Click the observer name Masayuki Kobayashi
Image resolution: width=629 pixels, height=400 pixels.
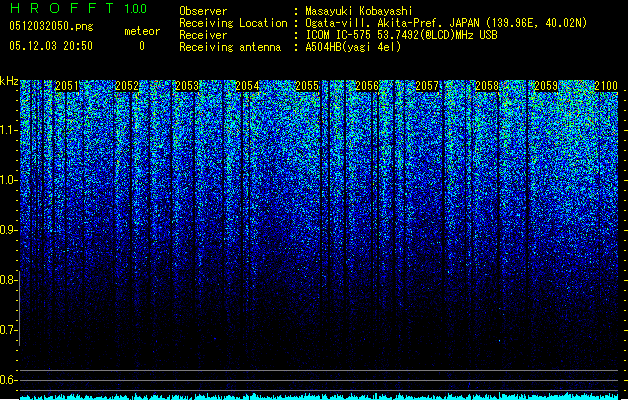click(359, 11)
